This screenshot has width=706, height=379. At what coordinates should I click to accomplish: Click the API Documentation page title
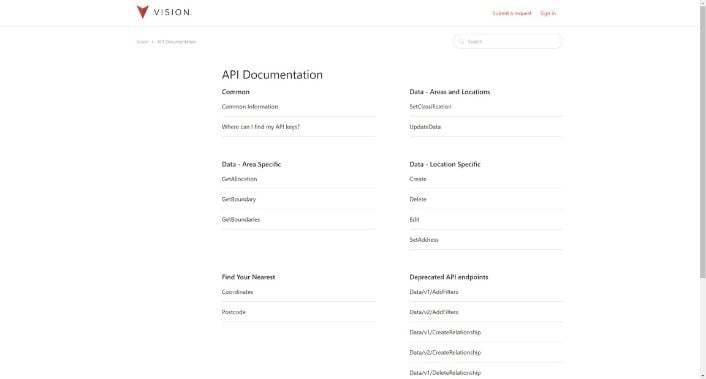pyautogui.click(x=272, y=75)
